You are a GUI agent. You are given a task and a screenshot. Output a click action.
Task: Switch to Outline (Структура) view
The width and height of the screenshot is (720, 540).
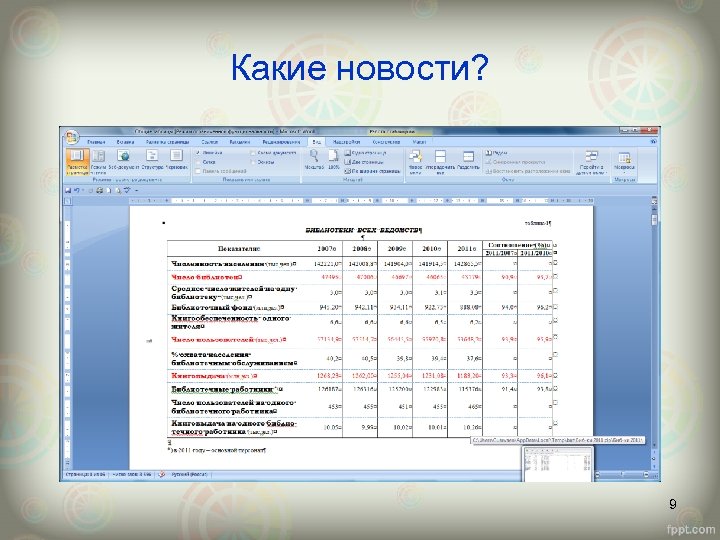click(x=152, y=160)
